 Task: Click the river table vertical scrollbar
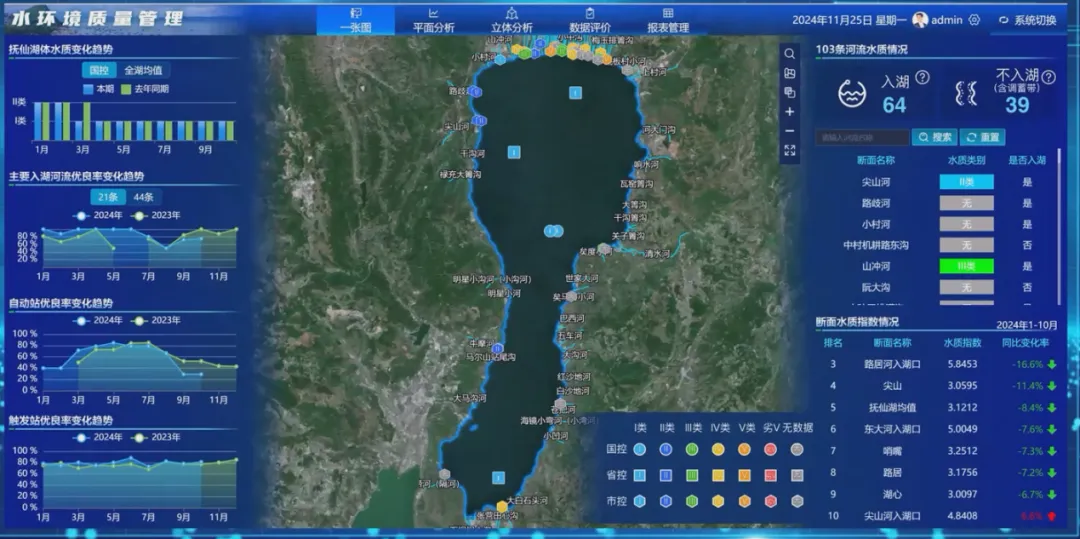[1060, 227]
